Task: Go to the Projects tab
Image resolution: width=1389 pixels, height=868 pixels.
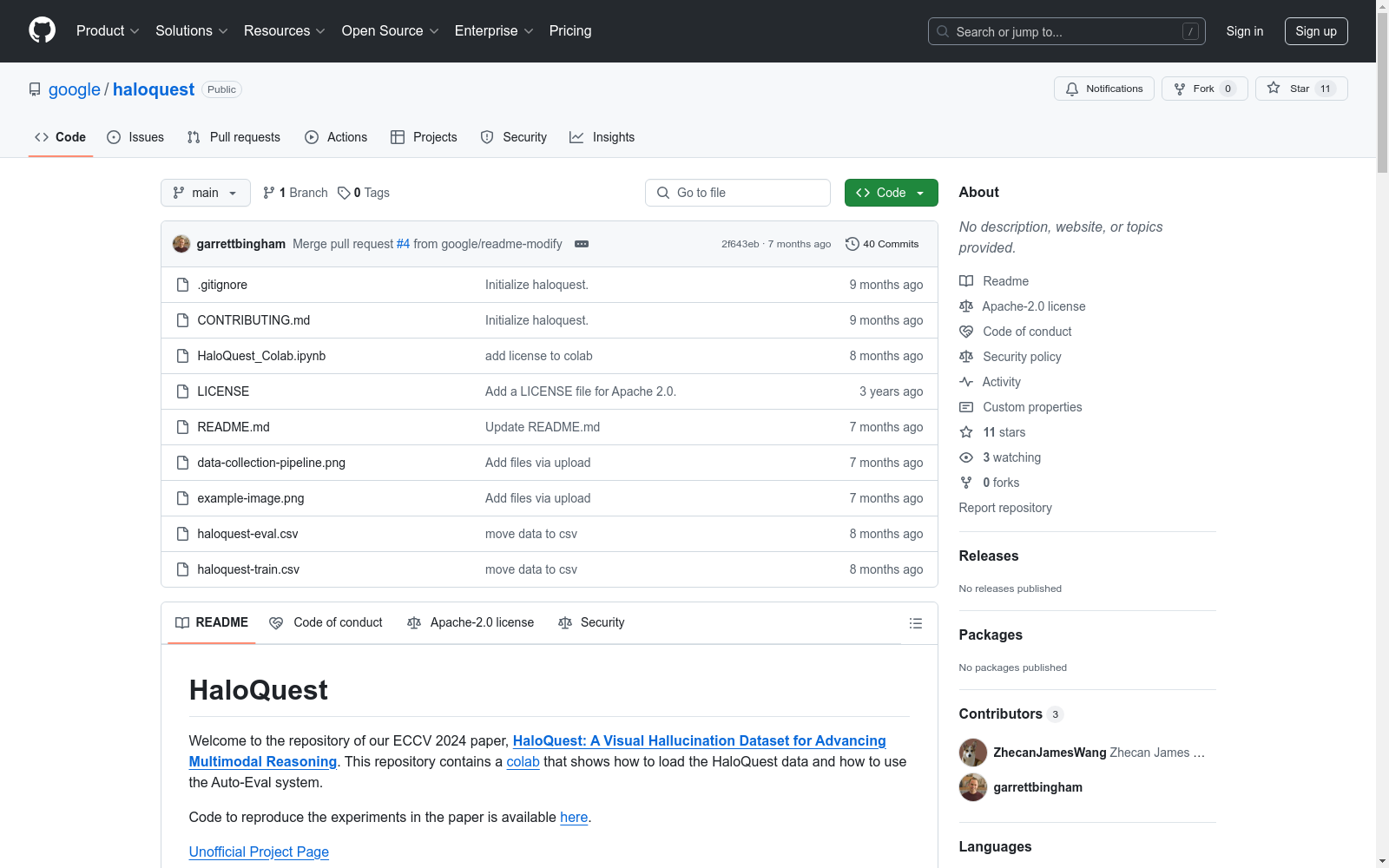Action: point(424,137)
